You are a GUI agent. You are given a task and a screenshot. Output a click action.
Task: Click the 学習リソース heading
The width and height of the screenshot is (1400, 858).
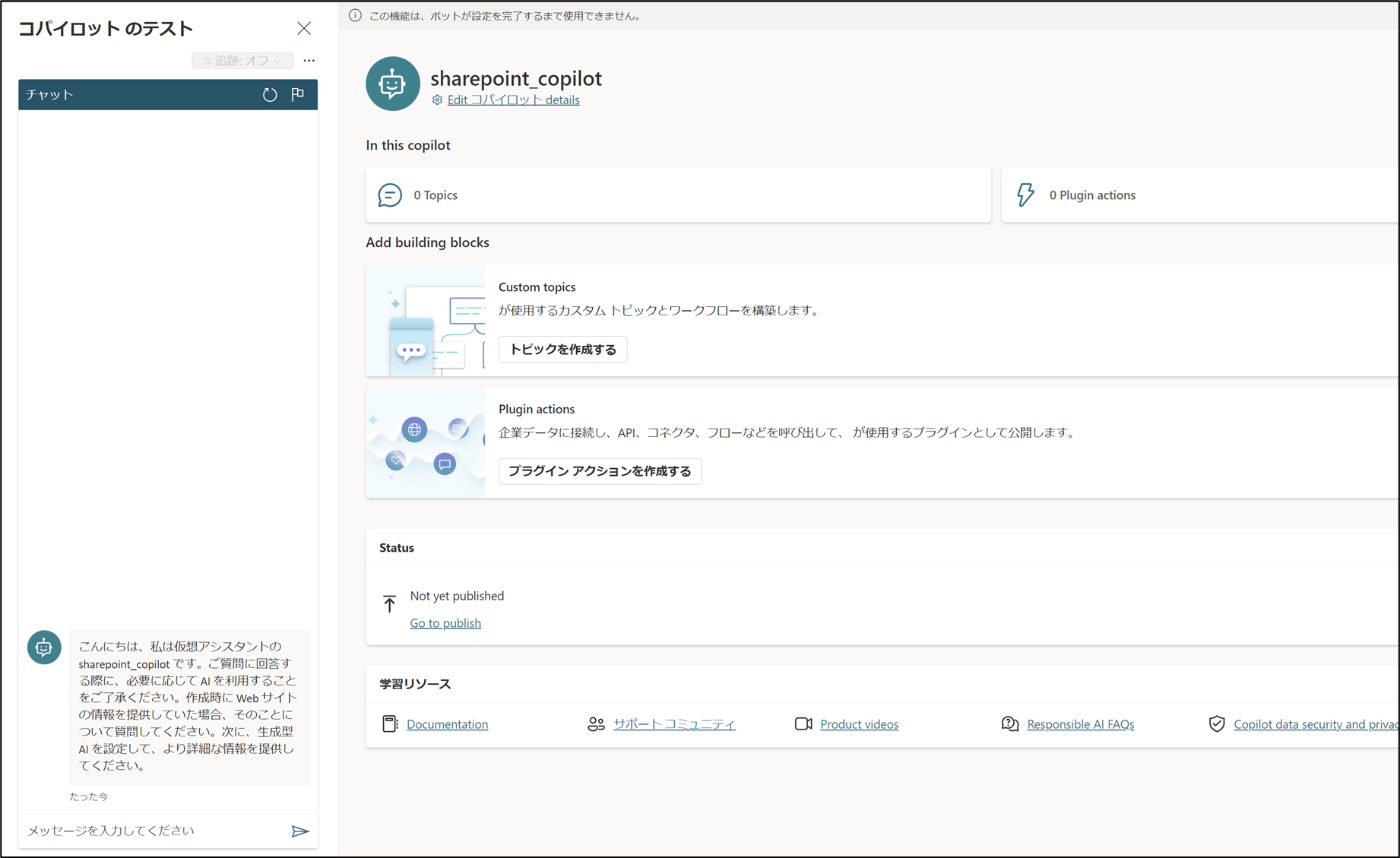[415, 684]
